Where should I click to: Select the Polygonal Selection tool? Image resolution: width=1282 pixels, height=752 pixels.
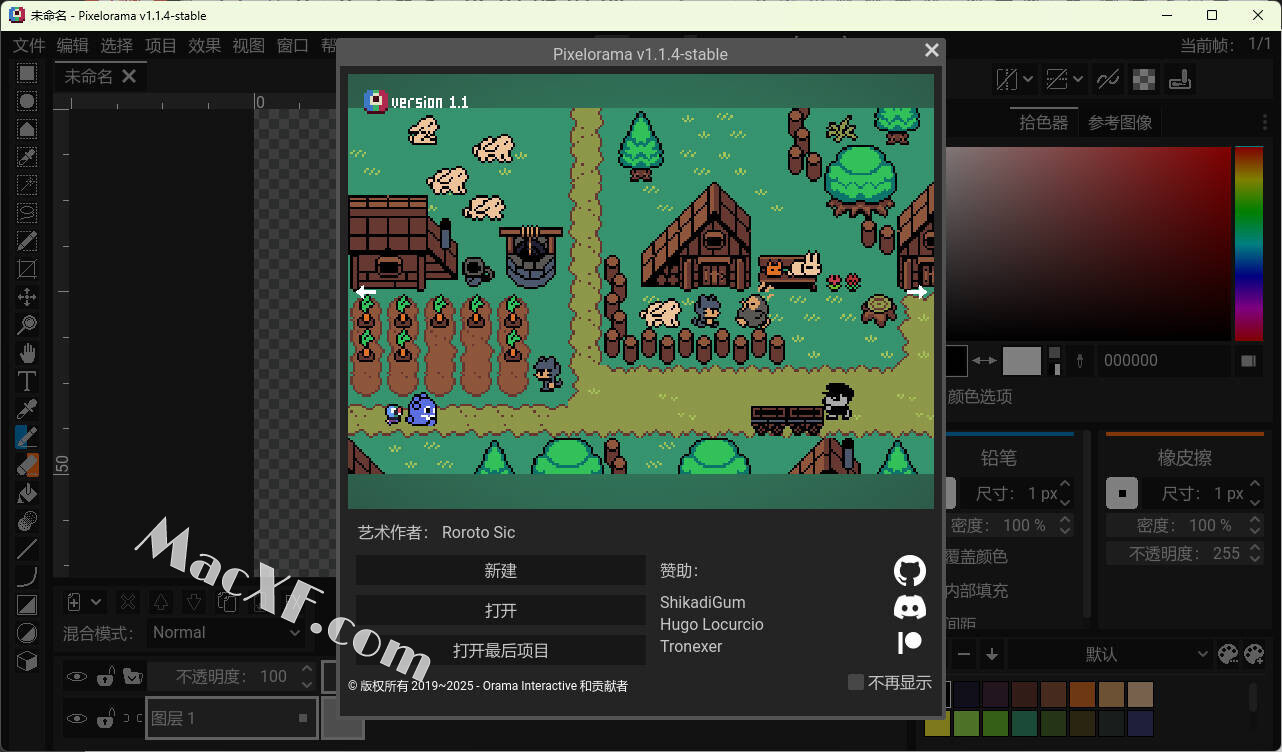click(x=27, y=129)
